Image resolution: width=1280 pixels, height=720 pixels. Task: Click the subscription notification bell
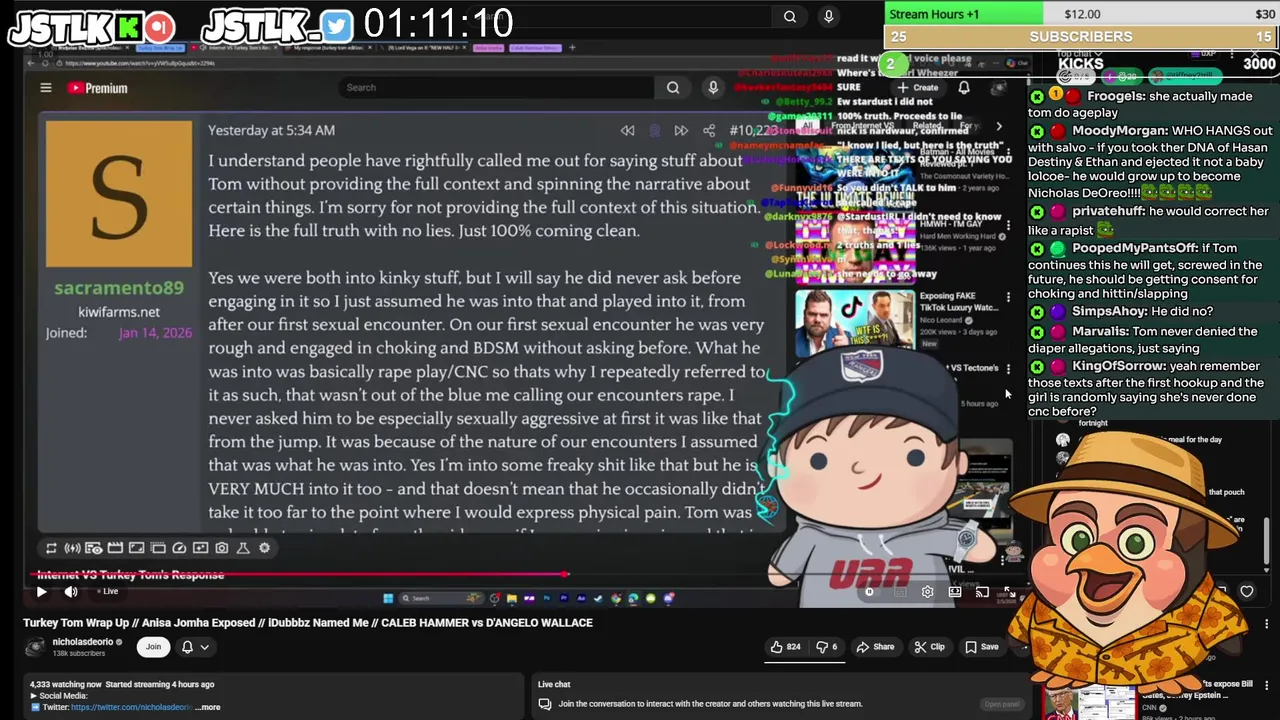pyautogui.click(x=187, y=647)
